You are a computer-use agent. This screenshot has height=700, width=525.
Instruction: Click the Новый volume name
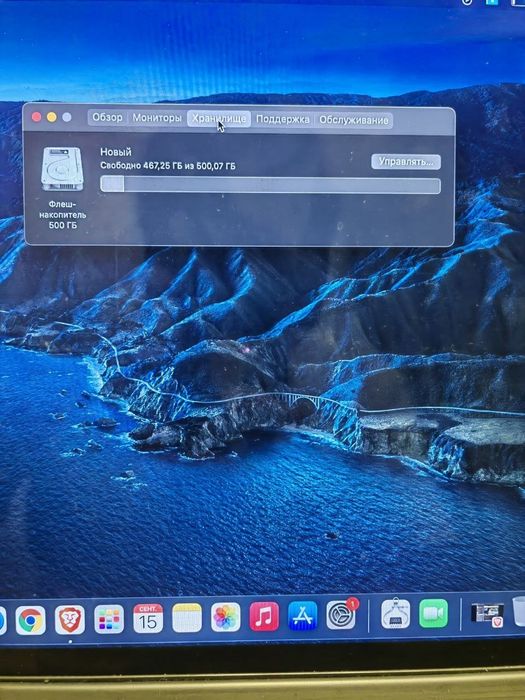116,152
